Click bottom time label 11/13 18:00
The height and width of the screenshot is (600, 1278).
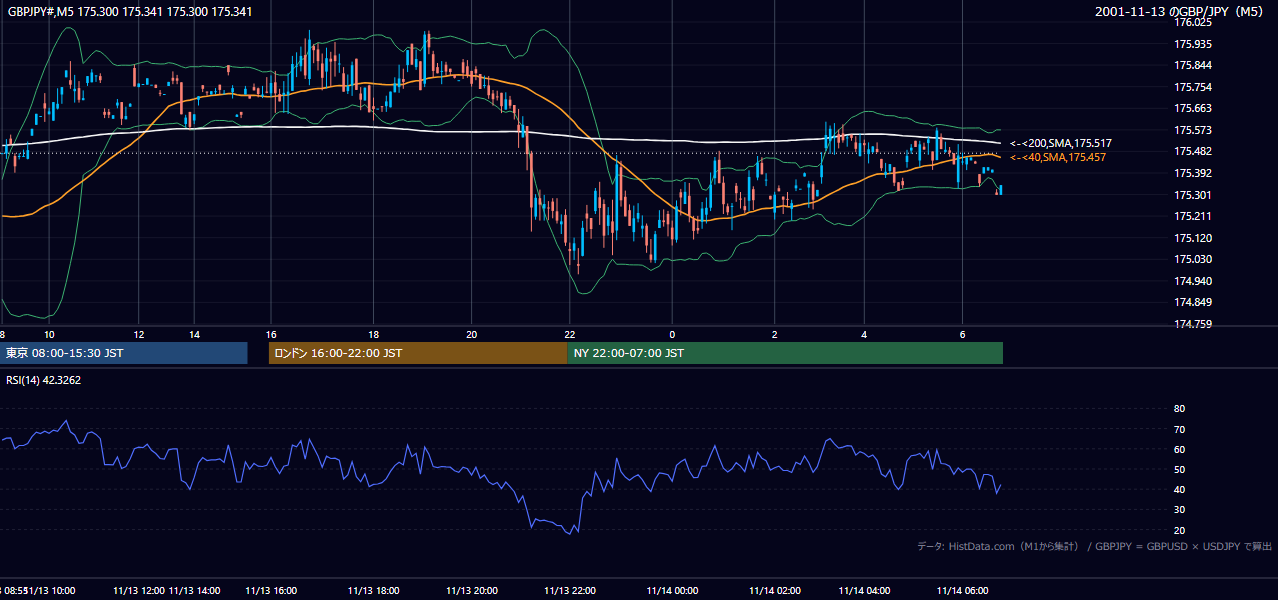(x=373, y=591)
